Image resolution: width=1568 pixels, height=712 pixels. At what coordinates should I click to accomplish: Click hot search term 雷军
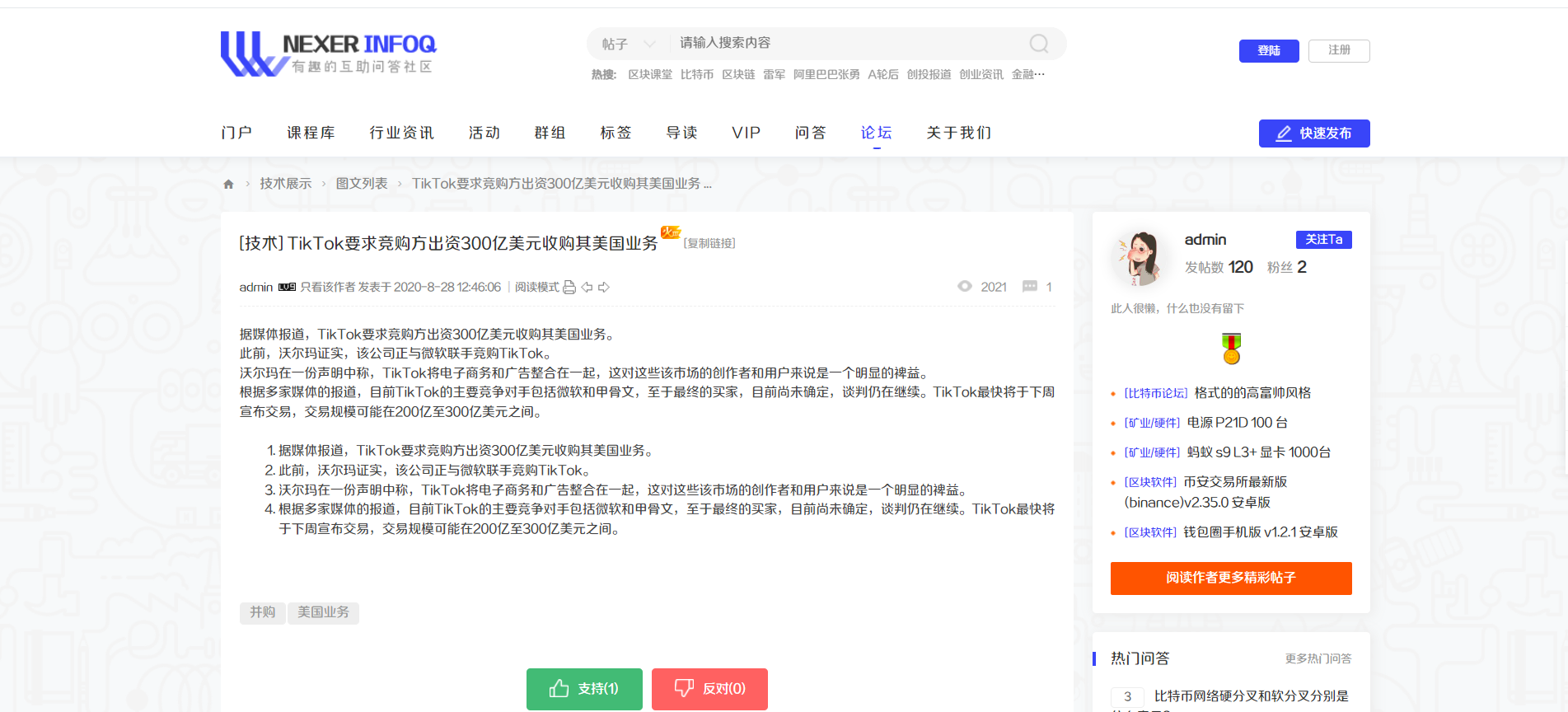(x=774, y=74)
